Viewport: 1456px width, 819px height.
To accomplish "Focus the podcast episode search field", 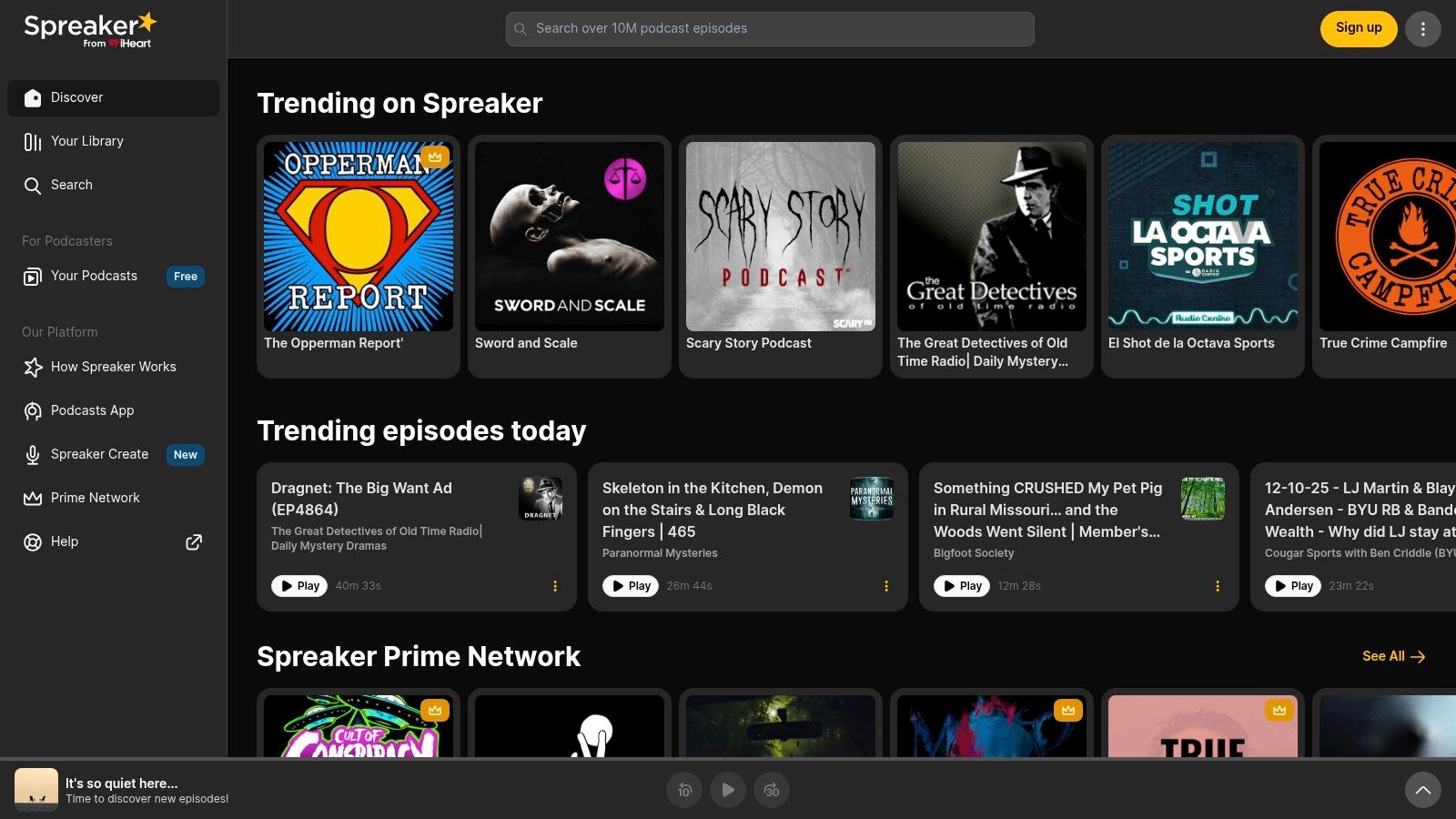I will (x=770, y=29).
